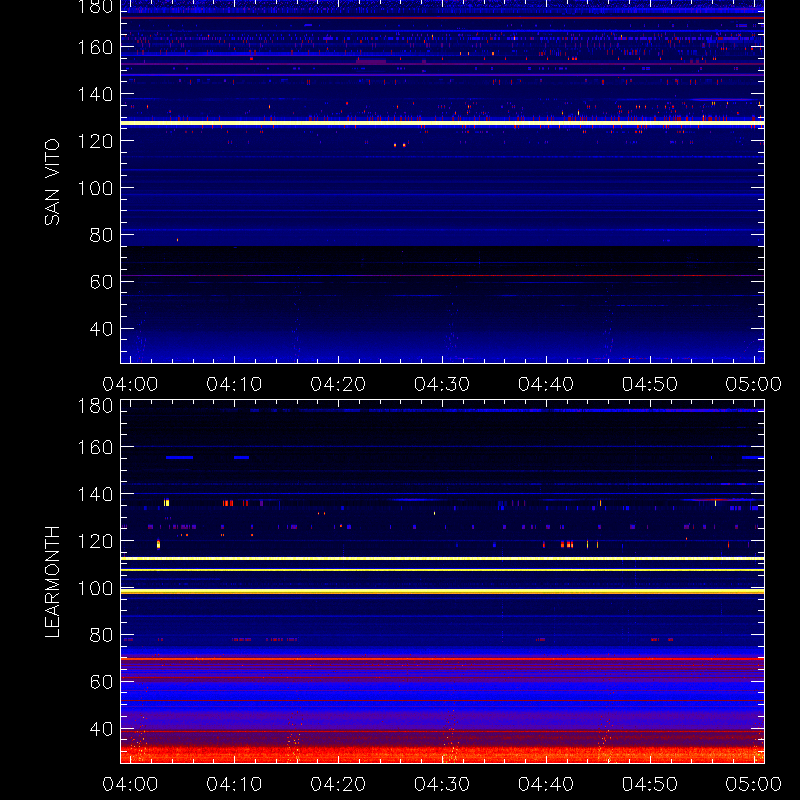
Task: Click 04:00 time label under San Vito plot
Action: 130,384
